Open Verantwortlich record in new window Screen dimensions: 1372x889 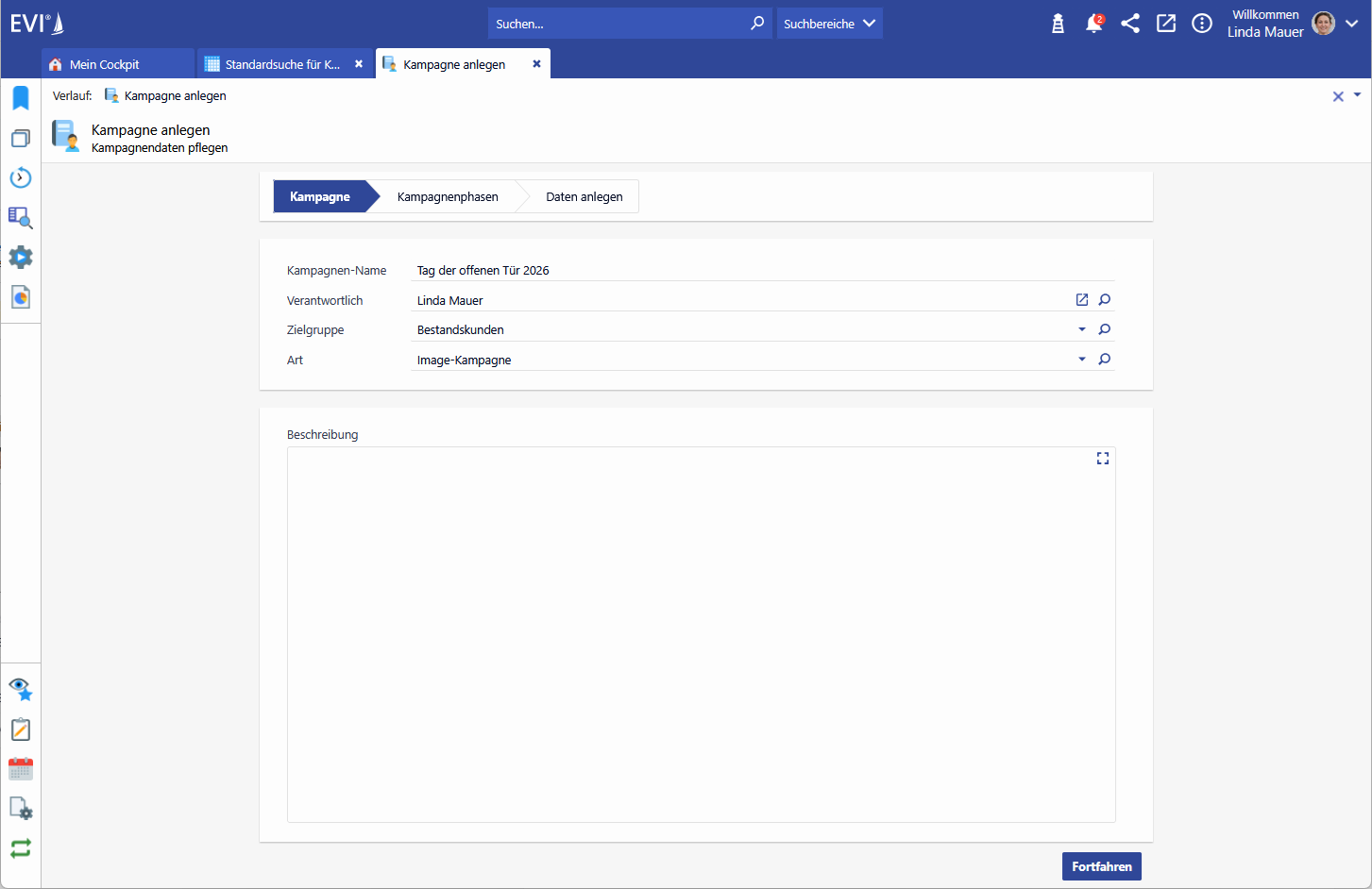pyautogui.click(x=1082, y=300)
